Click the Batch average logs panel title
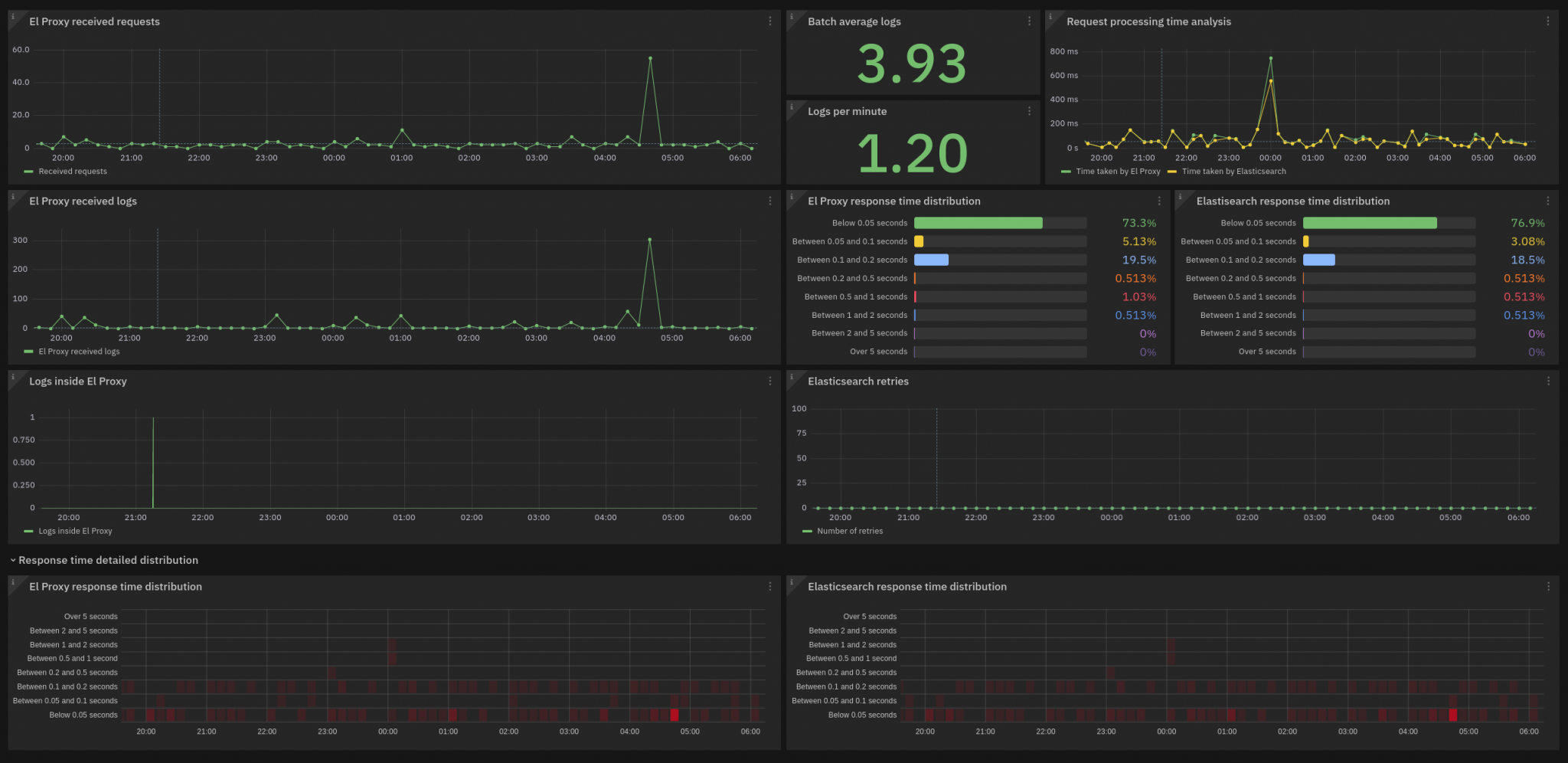Screen dimensions: 1568x763 [x=855, y=21]
